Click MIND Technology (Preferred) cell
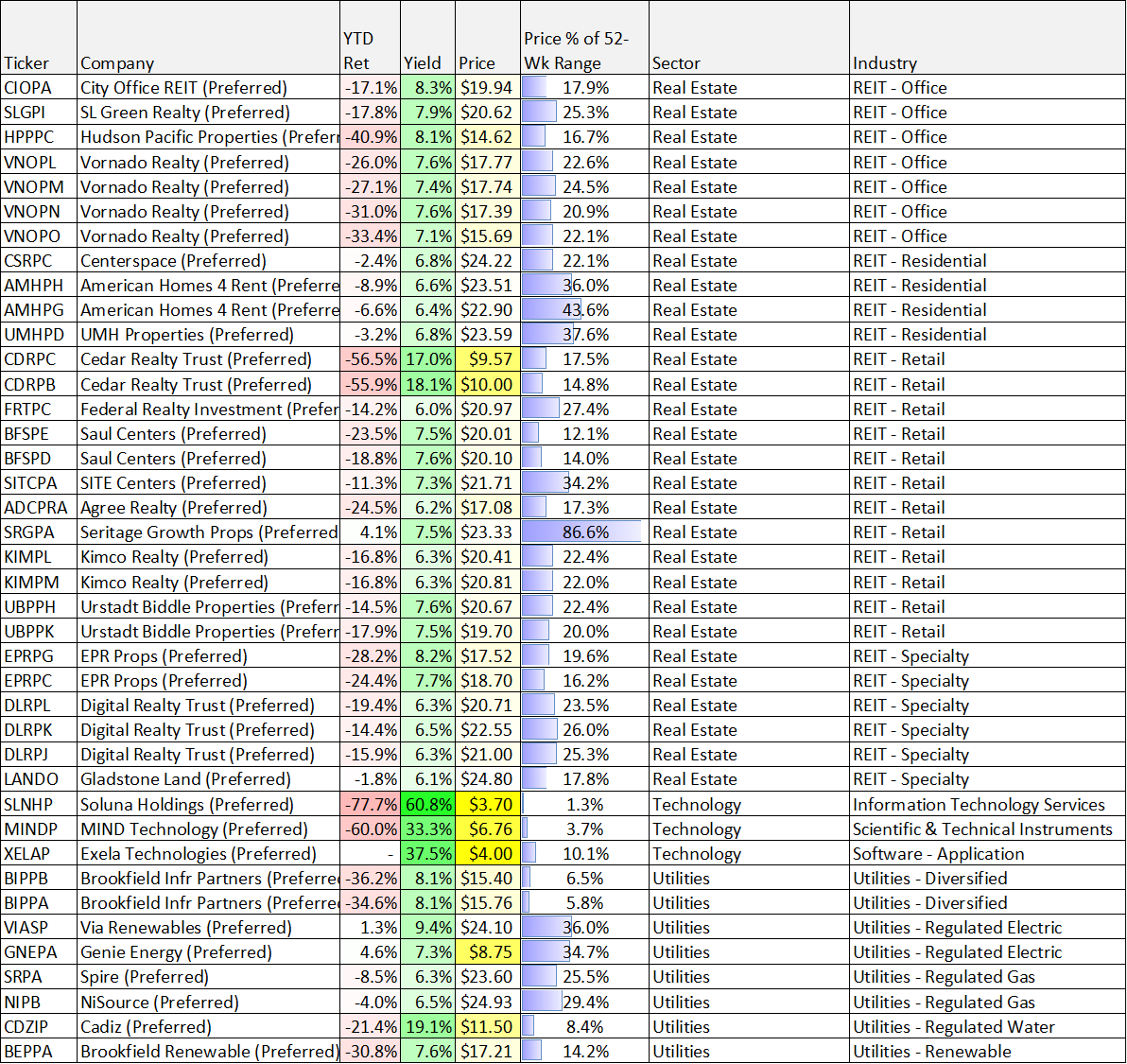This screenshot has height=1064, width=1127. click(208, 829)
